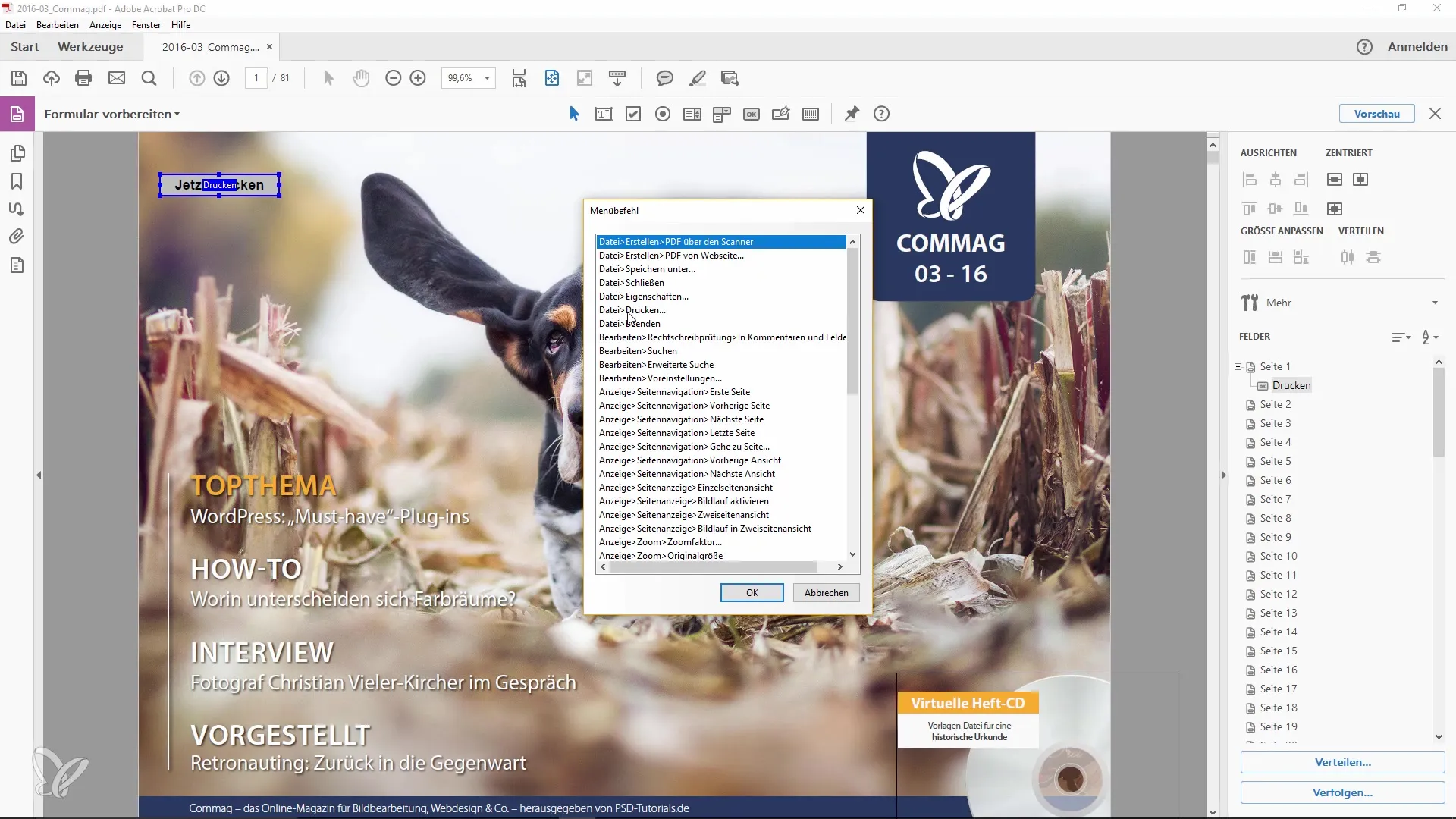The image size is (1456, 819).
Task: Open the zoom percentage dropdown
Action: pos(487,78)
